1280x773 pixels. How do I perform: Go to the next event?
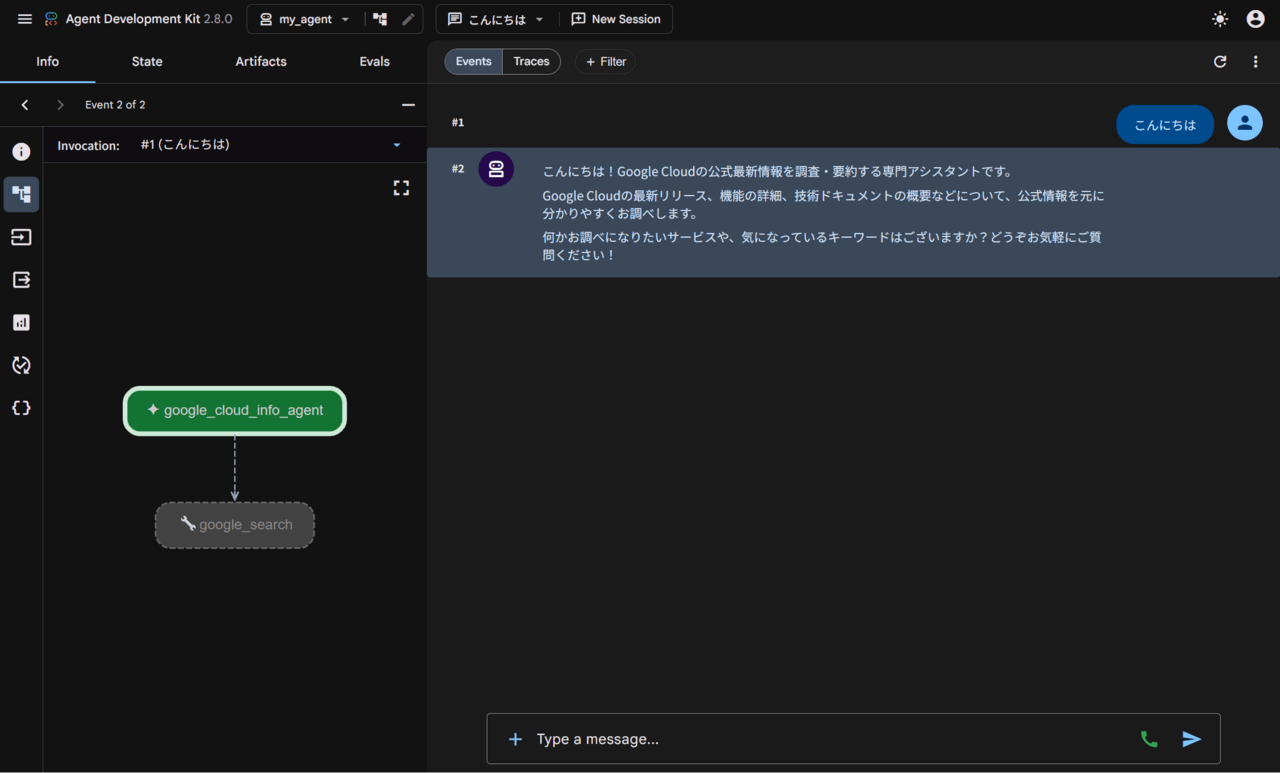(x=60, y=105)
